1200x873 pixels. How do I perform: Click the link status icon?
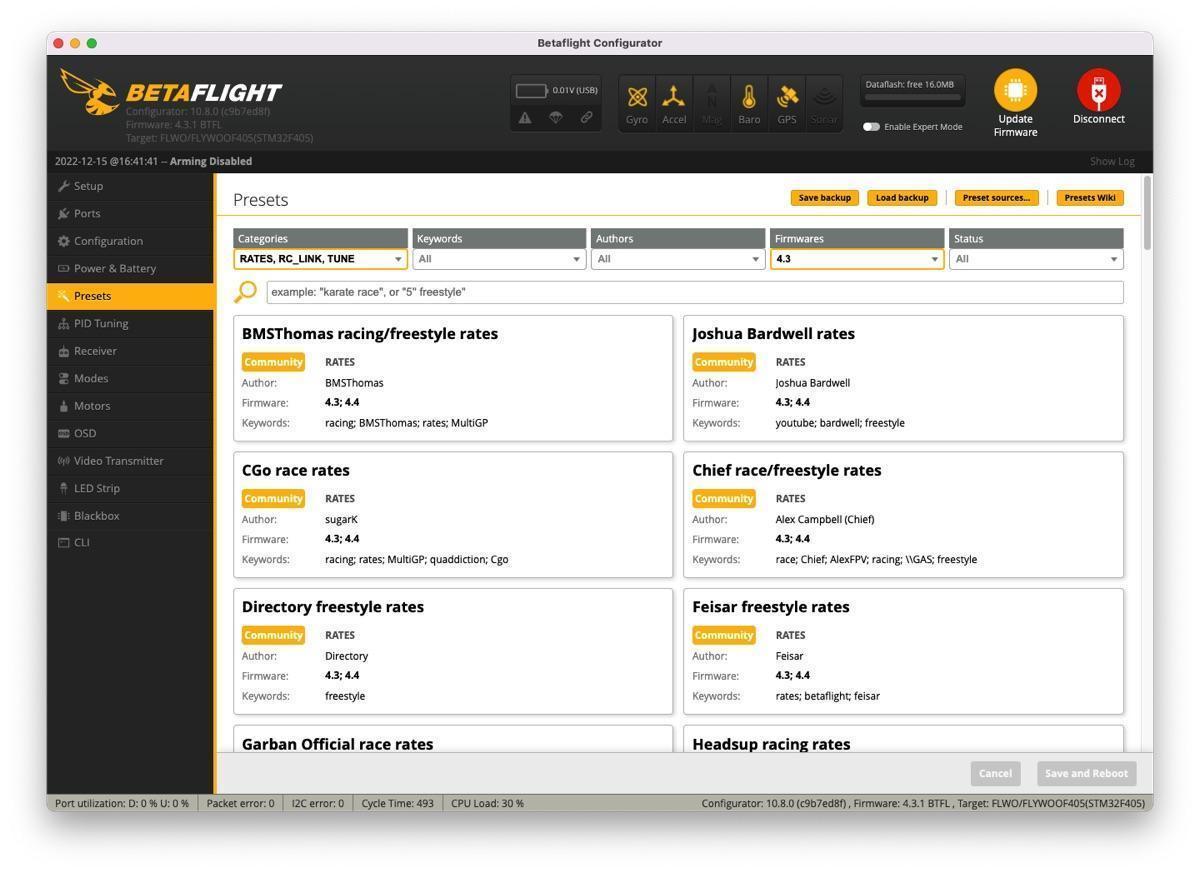coord(586,117)
